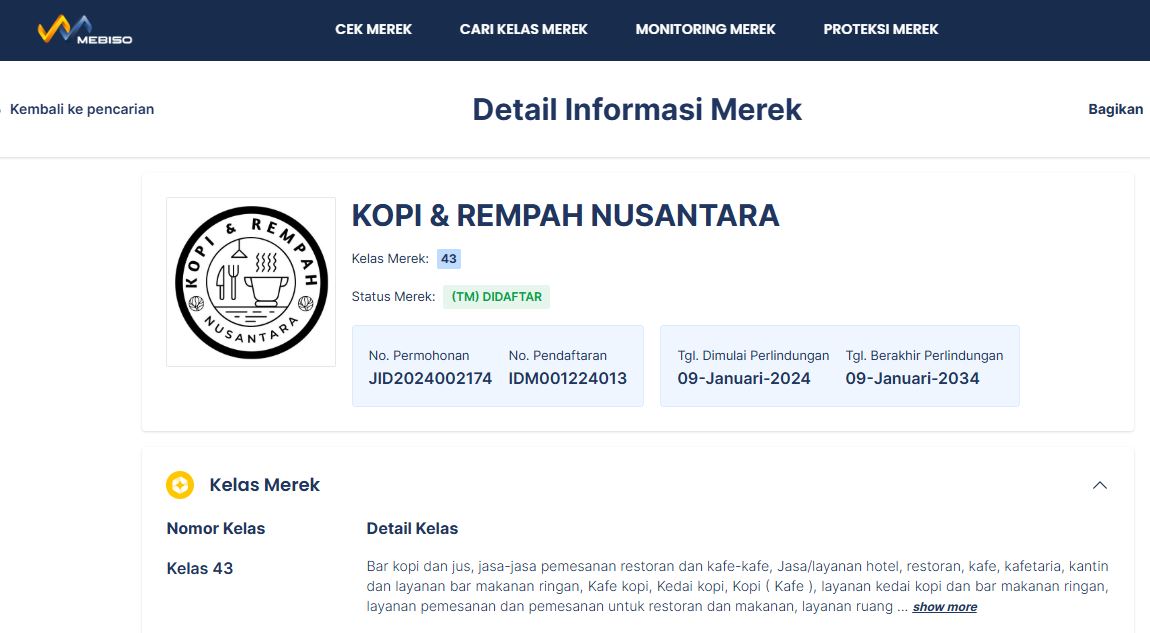The width and height of the screenshot is (1150, 633).
Task: Click Kembali ke pencarian link
Action: point(81,109)
